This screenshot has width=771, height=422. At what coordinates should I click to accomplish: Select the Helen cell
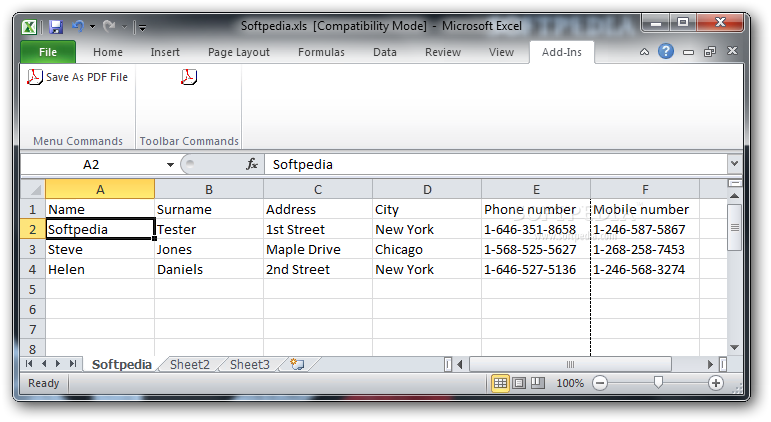(100, 270)
